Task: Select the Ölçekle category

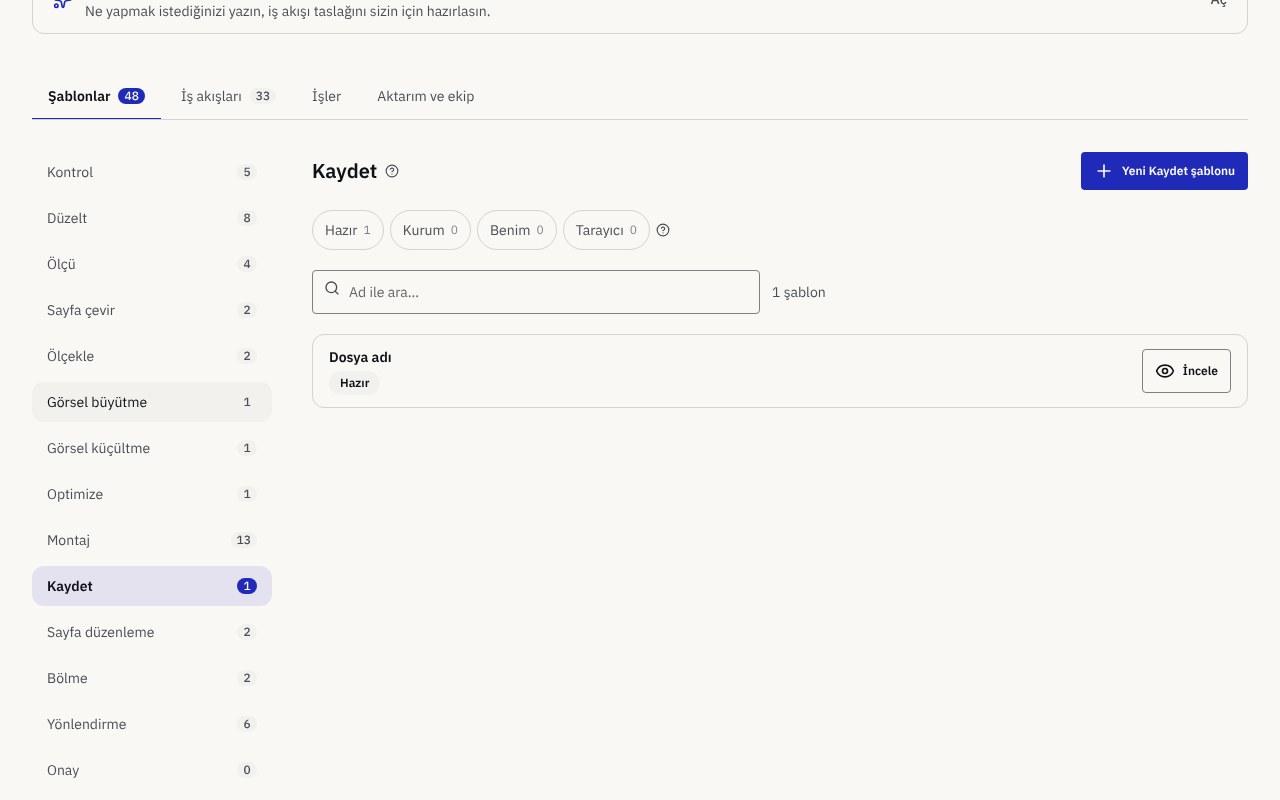Action: 152,356
